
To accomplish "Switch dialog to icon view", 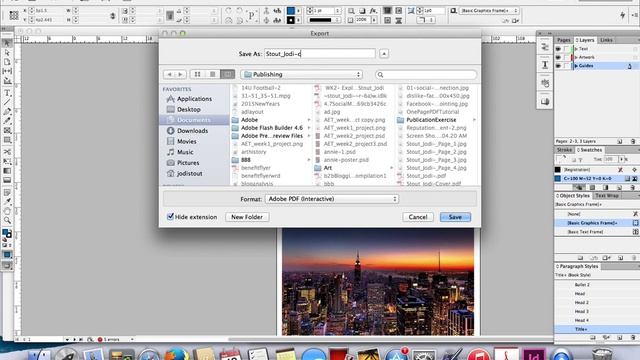I will coord(198,74).
